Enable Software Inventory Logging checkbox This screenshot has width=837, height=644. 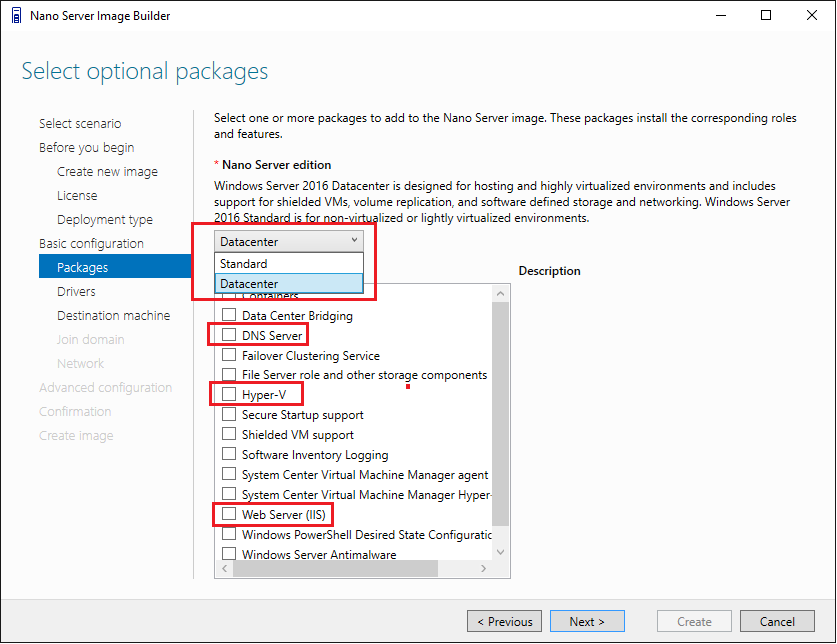click(229, 454)
